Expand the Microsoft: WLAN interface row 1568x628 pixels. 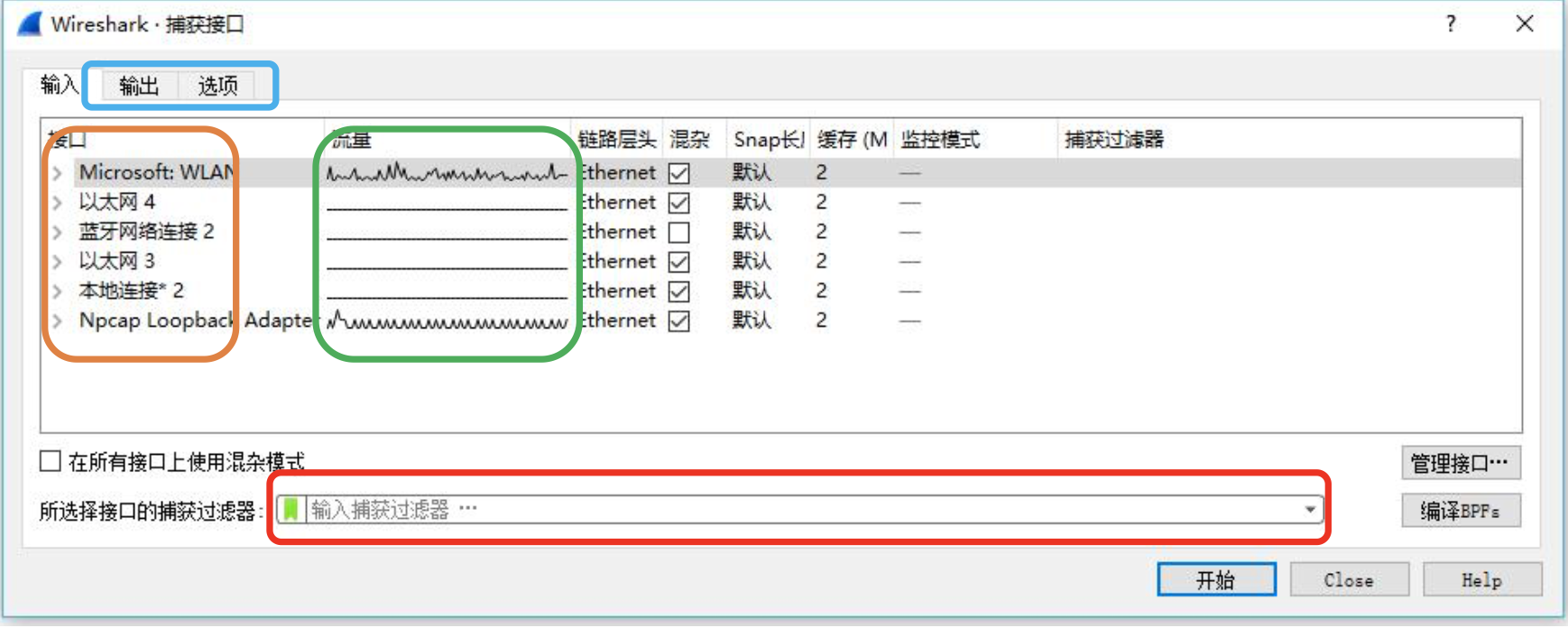(x=57, y=173)
